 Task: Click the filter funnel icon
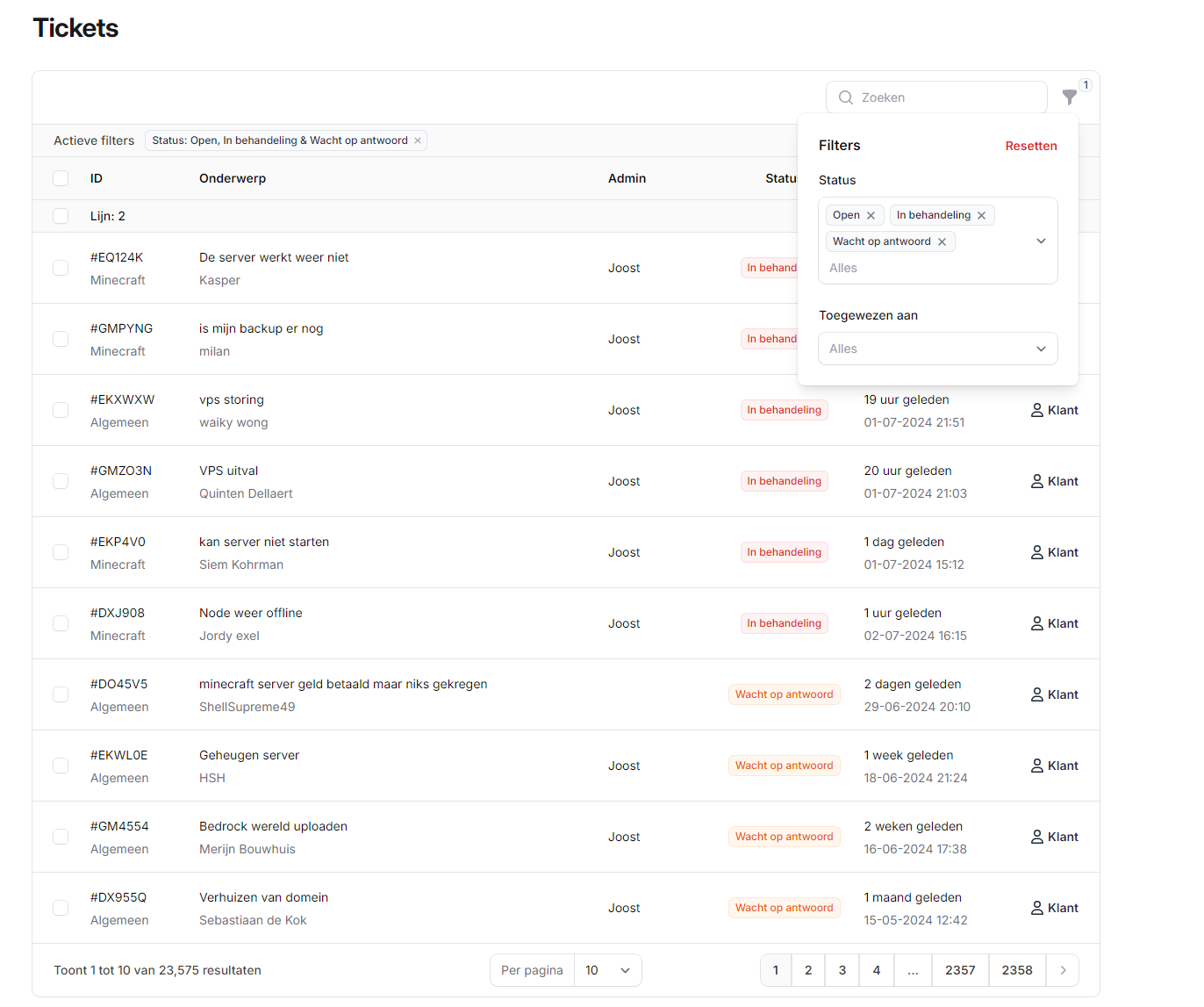coord(1069,97)
